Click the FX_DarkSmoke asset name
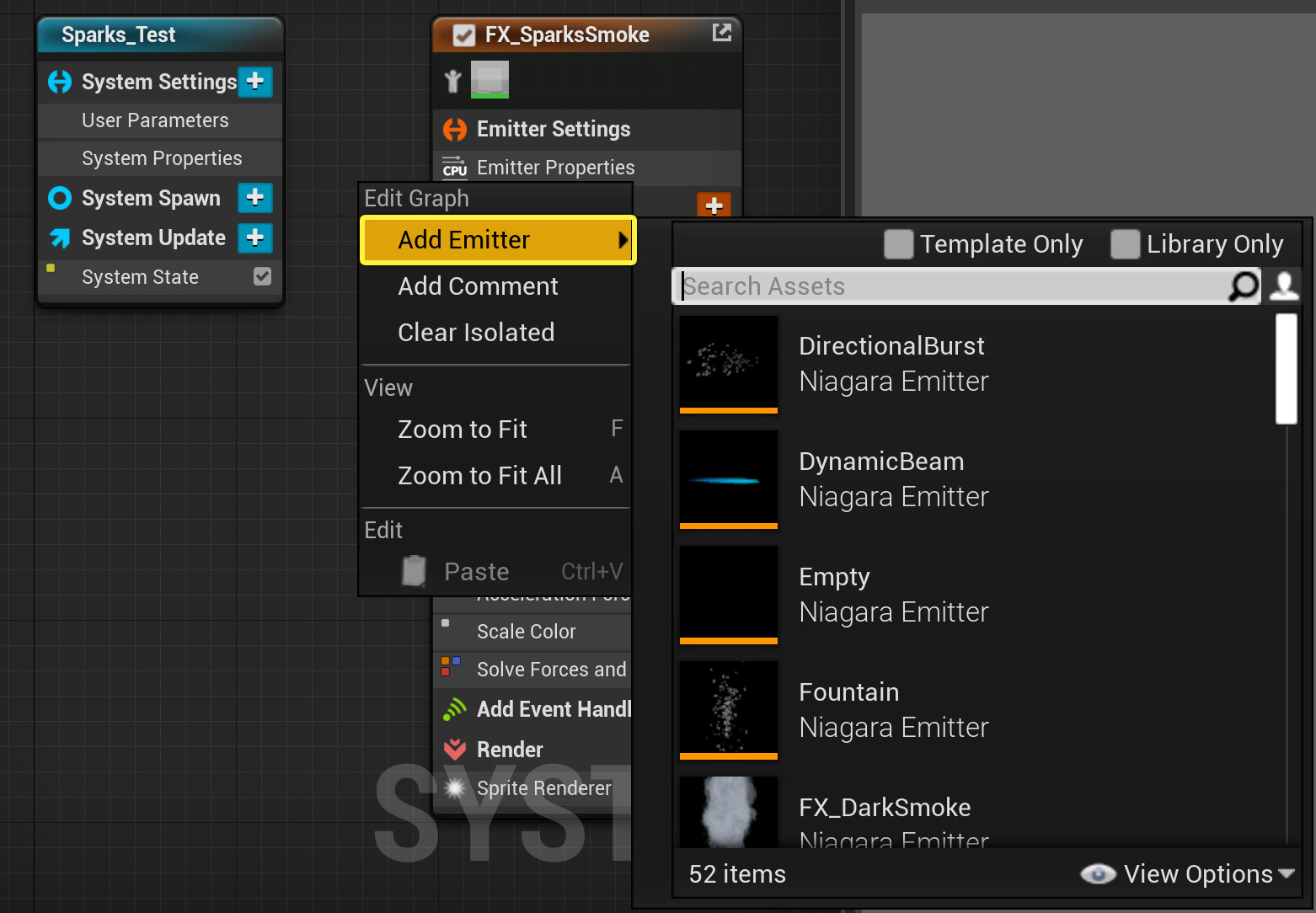 tap(885, 808)
